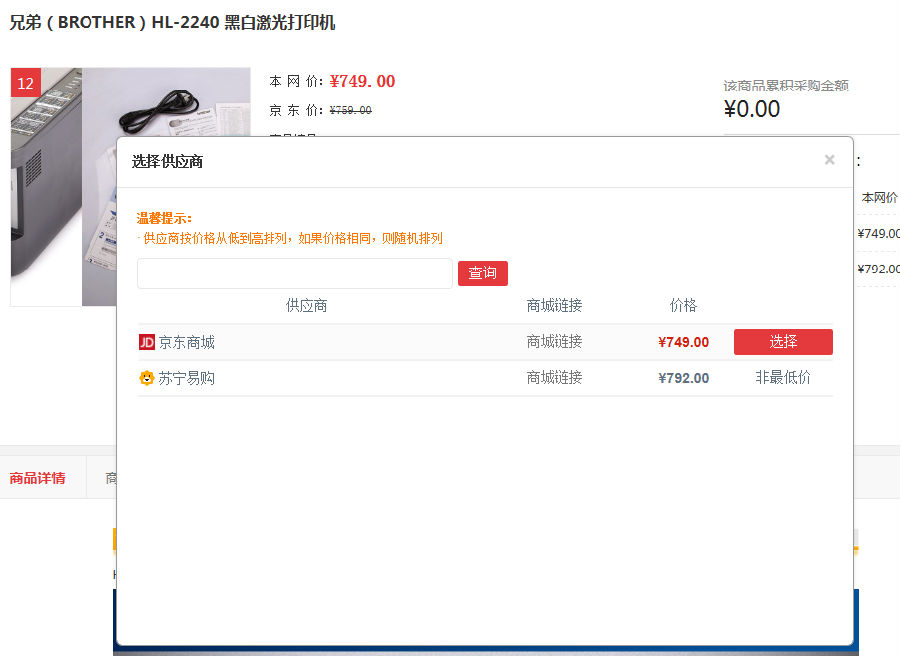This screenshot has height=656, width=900.
Task: Open 商城链接 for 苏宁易购 row
Action: pos(554,378)
